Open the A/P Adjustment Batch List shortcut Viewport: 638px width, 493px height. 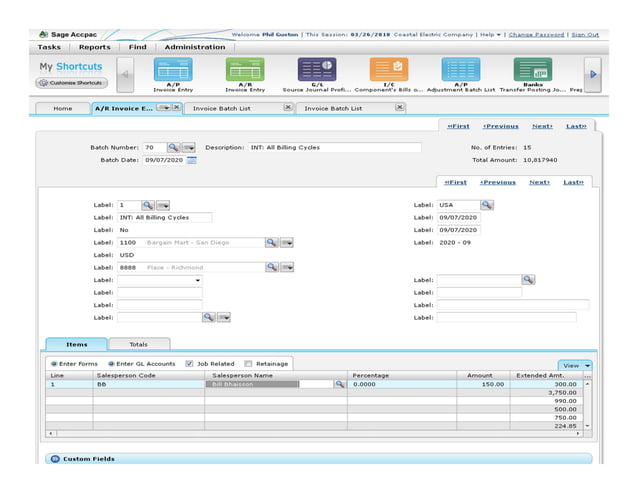tap(461, 70)
